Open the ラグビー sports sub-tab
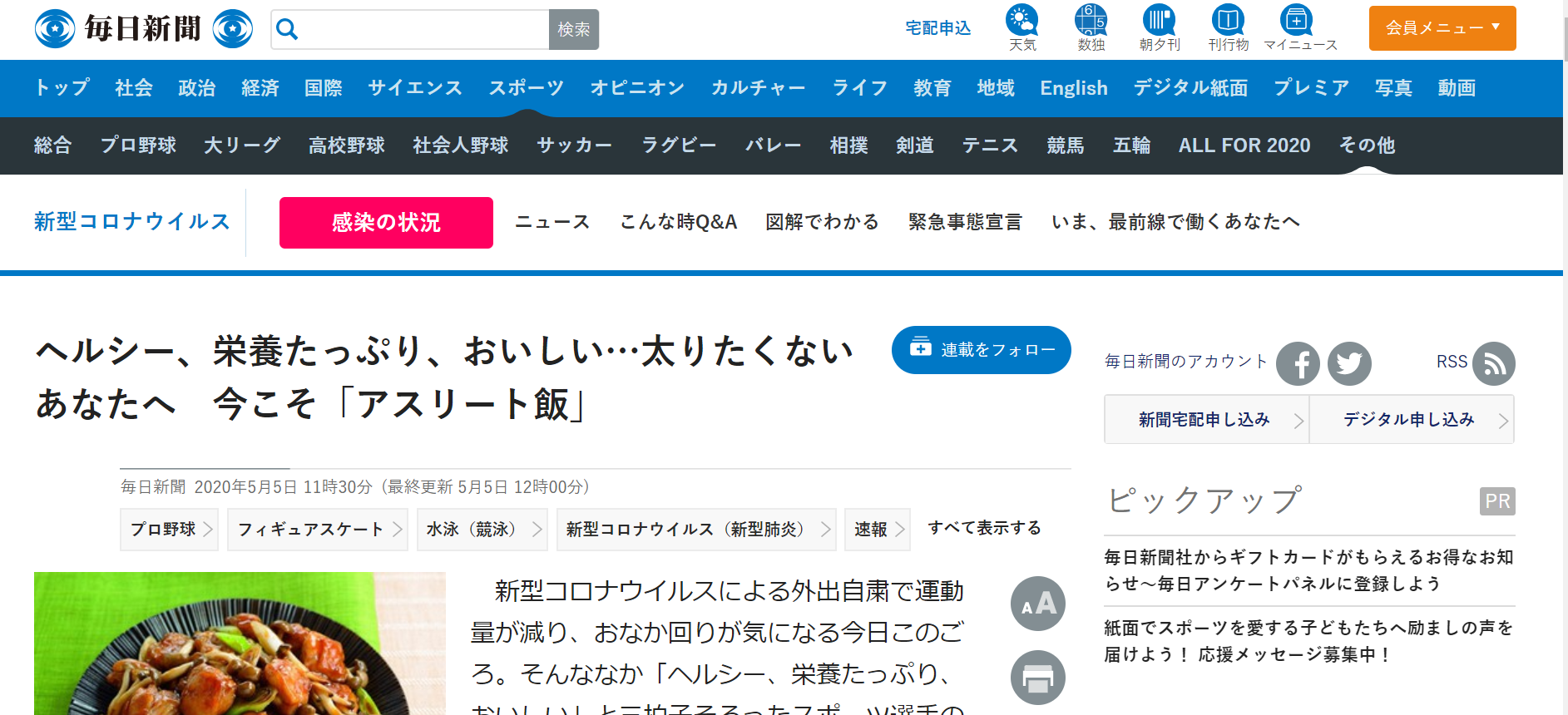Screen dimensions: 1568x715 [x=679, y=145]
